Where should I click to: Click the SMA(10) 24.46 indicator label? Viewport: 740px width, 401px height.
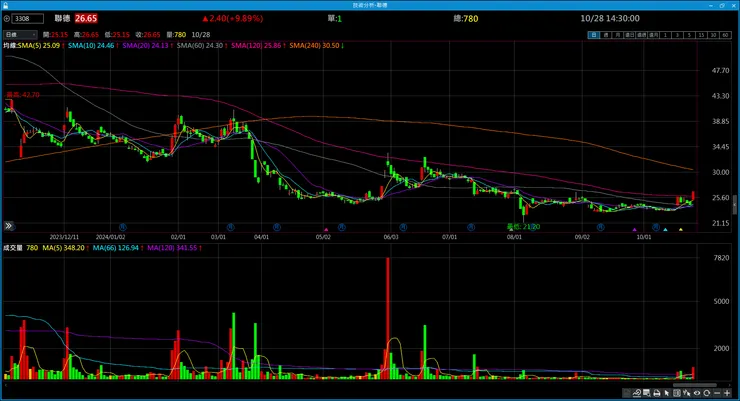(x=93, y=46)
